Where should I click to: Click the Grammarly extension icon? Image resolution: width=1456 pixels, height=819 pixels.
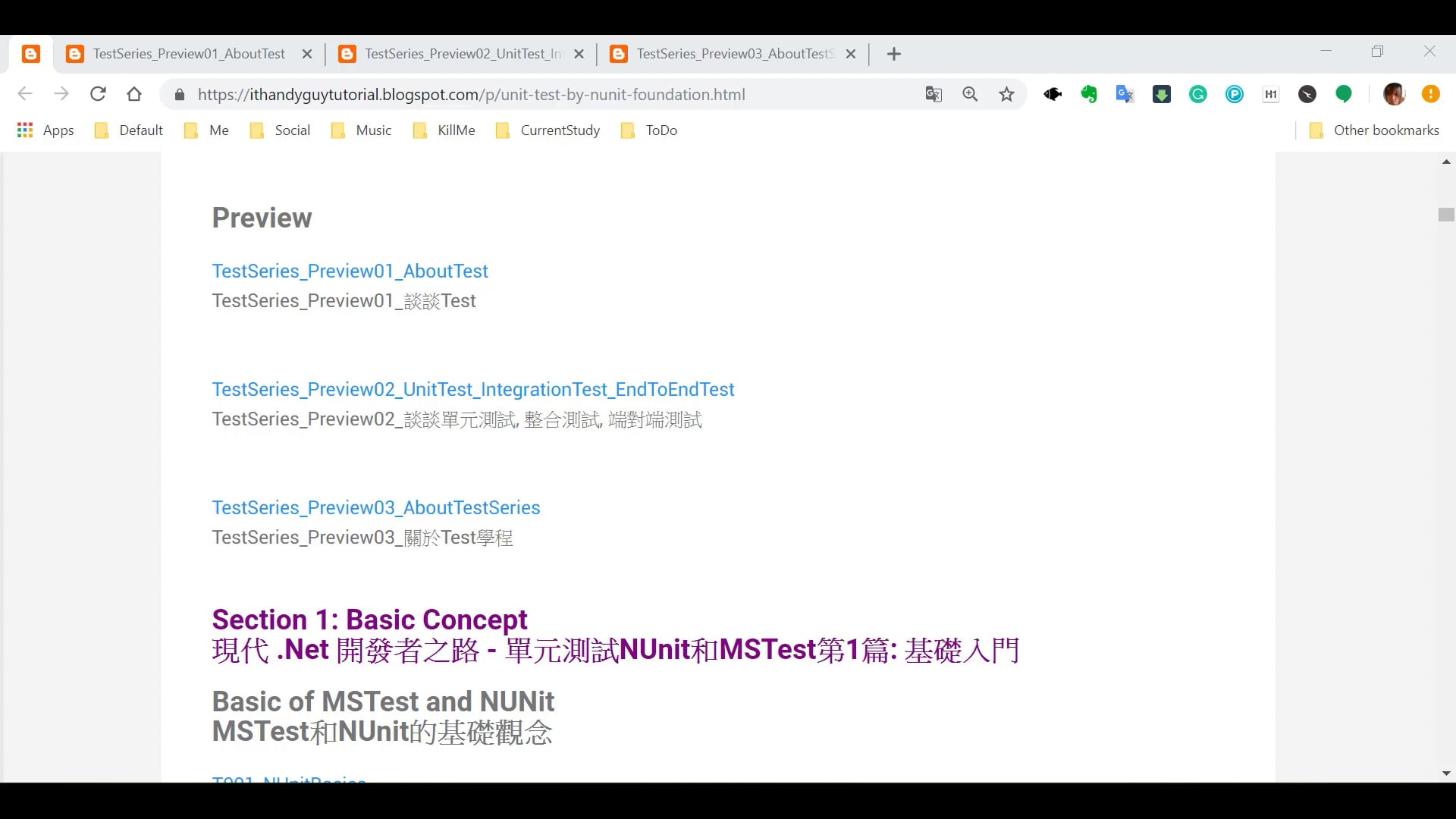[1198, 94]
